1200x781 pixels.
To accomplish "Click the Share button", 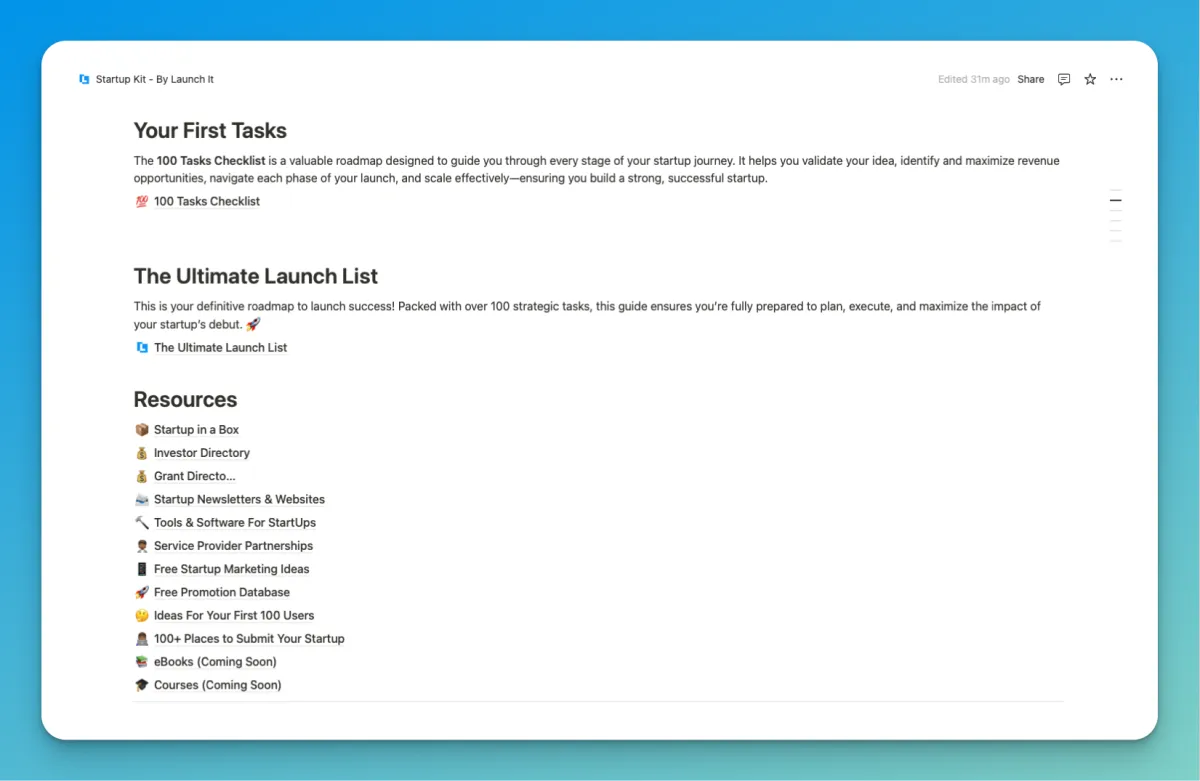I will pyautogui.click(x=1031, y=79).
